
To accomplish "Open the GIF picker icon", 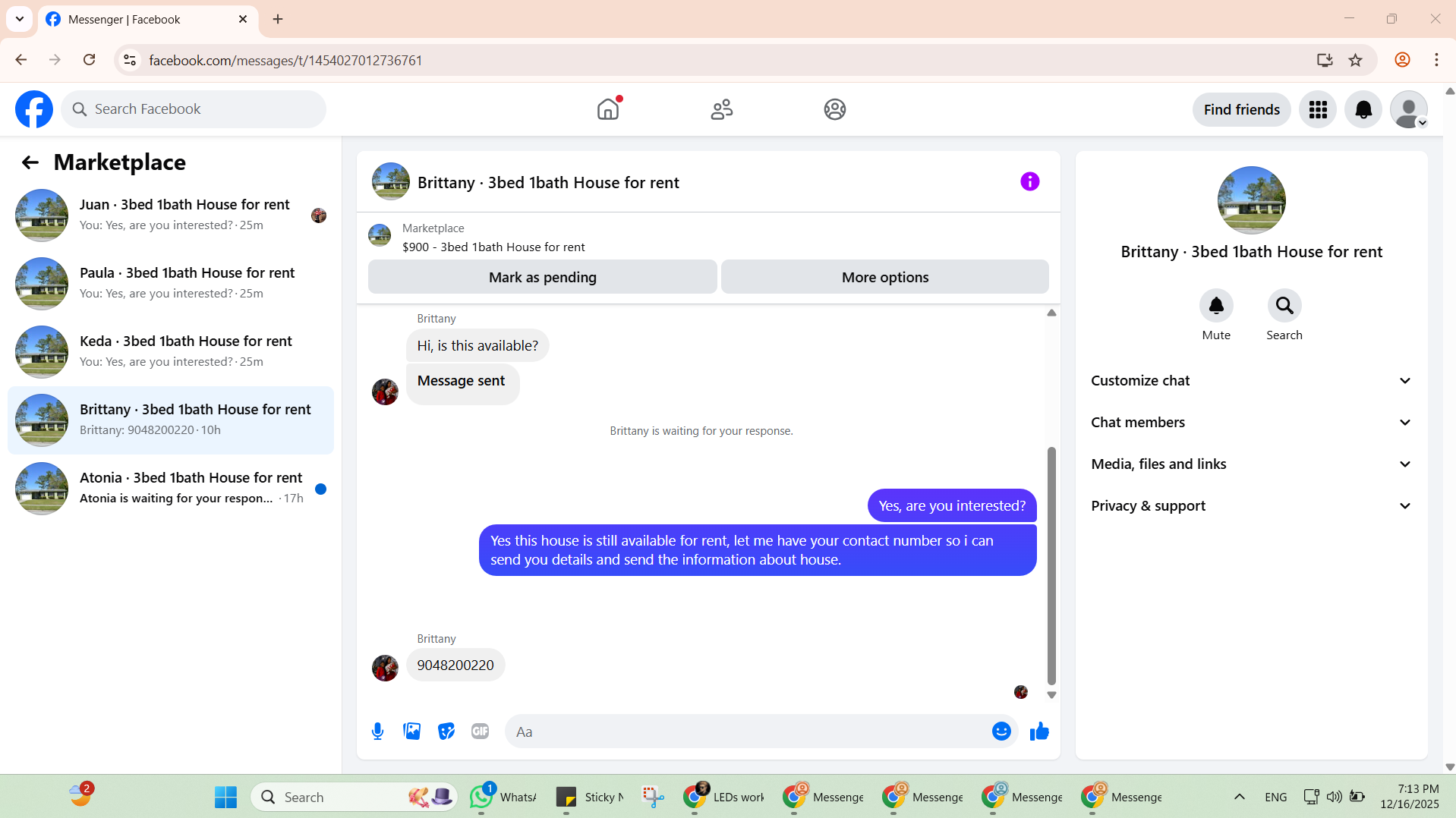I will [x=480, y=731].
